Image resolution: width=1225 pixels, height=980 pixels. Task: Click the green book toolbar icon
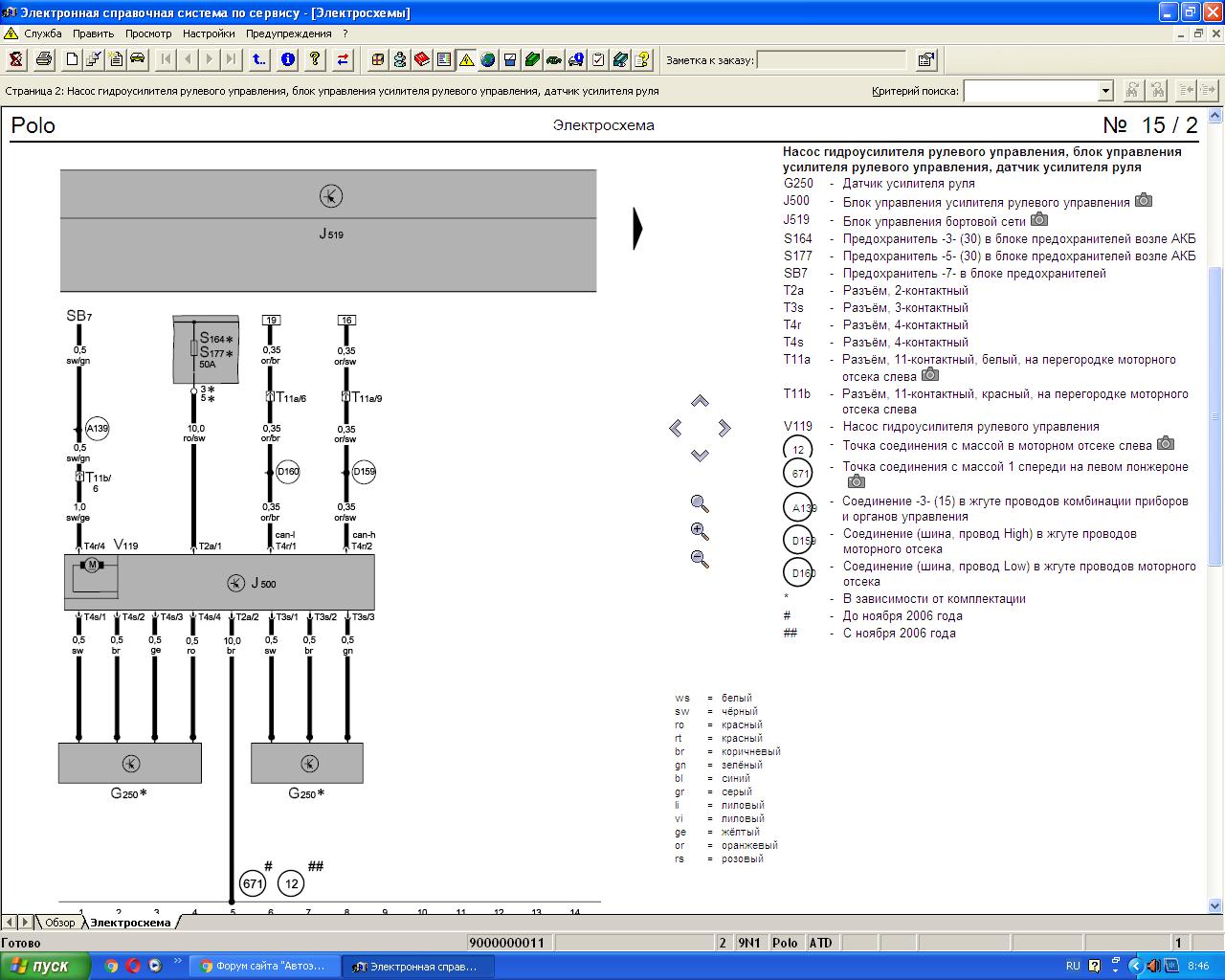(x=532, y=60)
